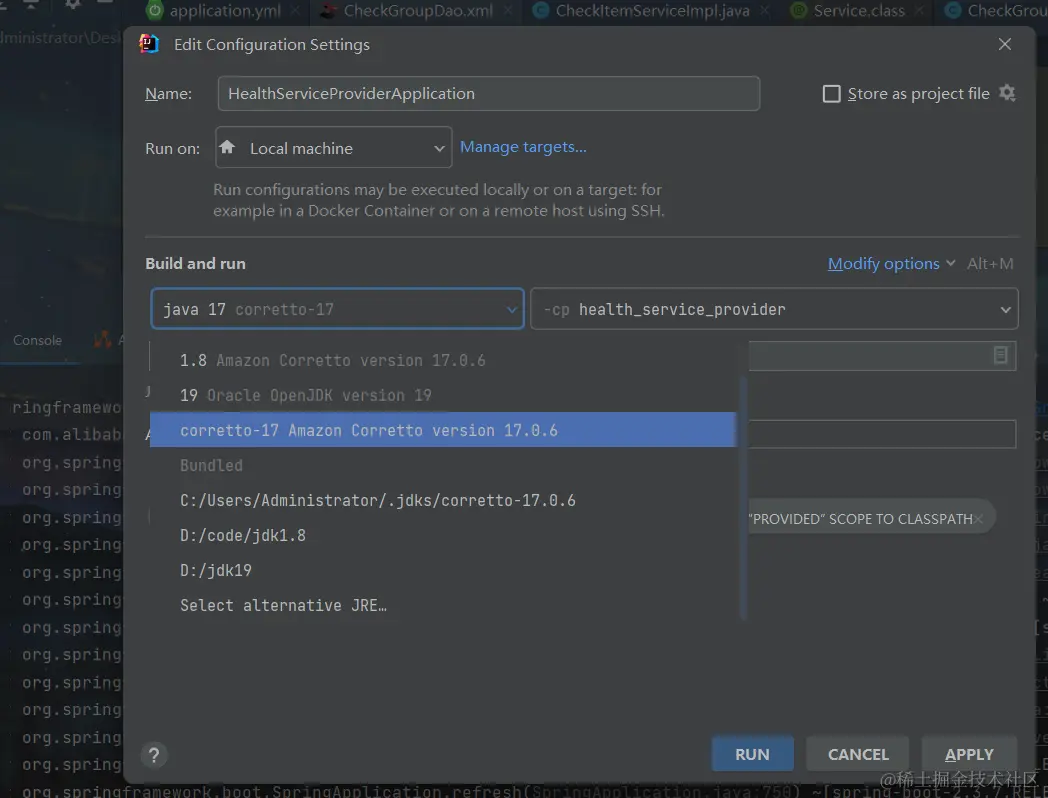
Task: Close the Edit Configuration Settings dialog
Action: 1005,44
